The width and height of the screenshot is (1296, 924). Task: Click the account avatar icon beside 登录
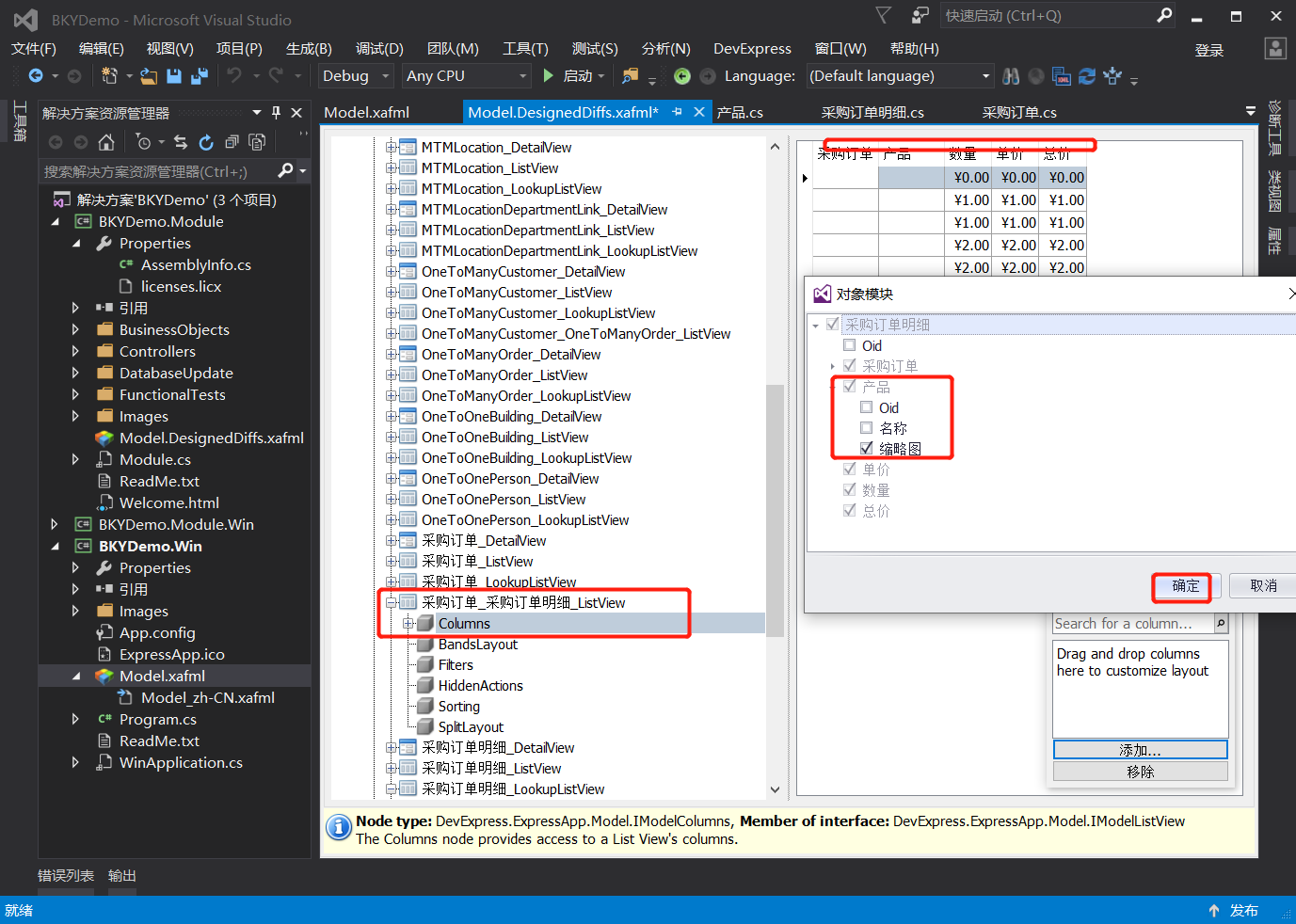click(1275, 49)
